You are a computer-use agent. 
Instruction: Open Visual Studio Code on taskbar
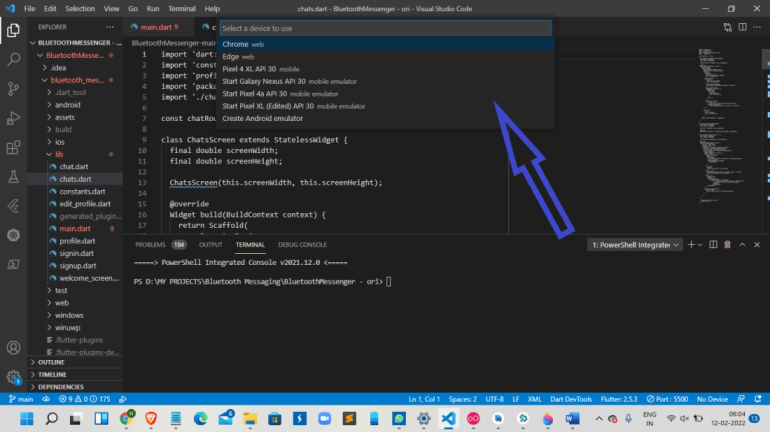coord(448,419)
